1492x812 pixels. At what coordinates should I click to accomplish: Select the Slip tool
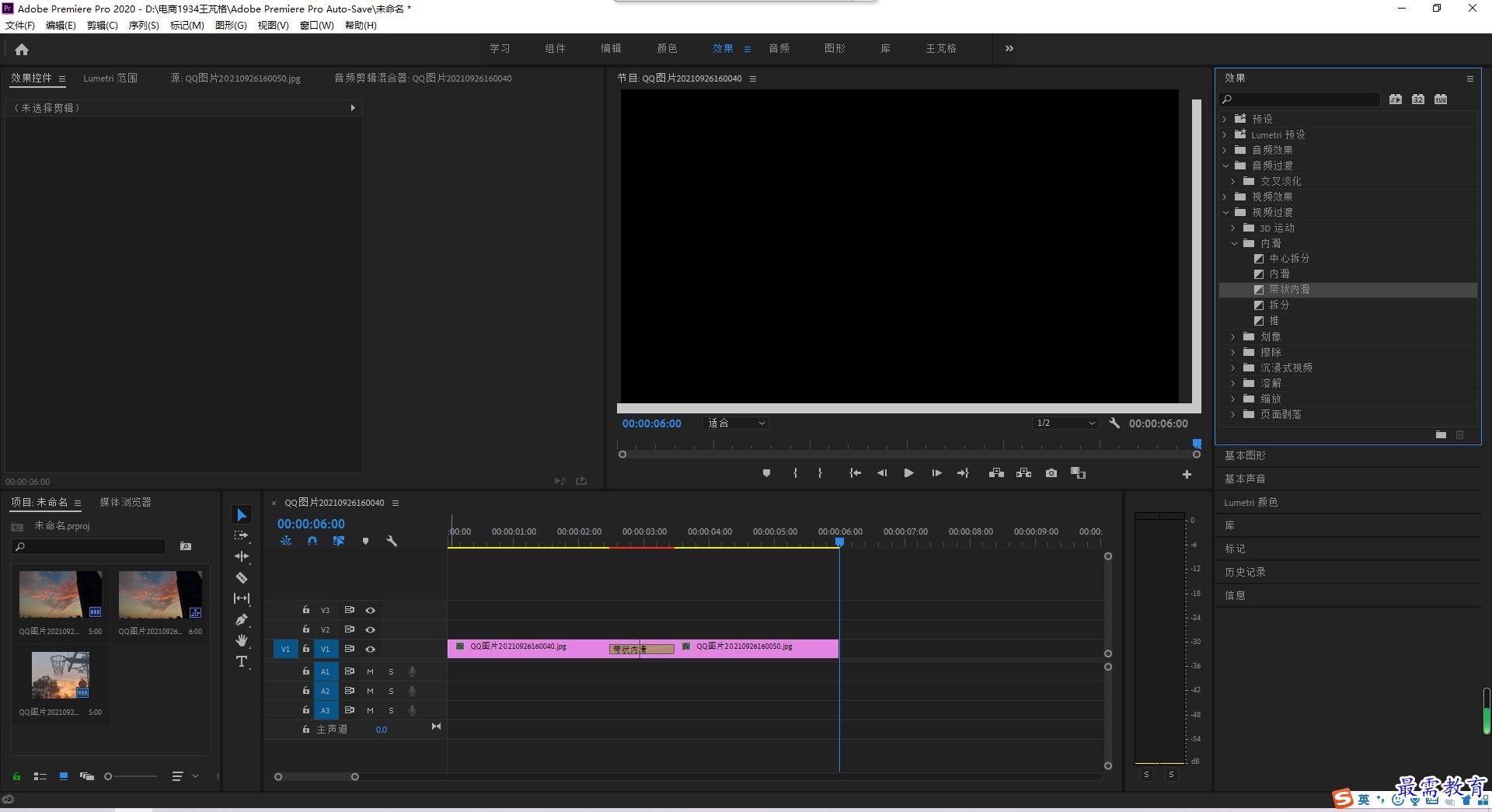coord(242,598)
